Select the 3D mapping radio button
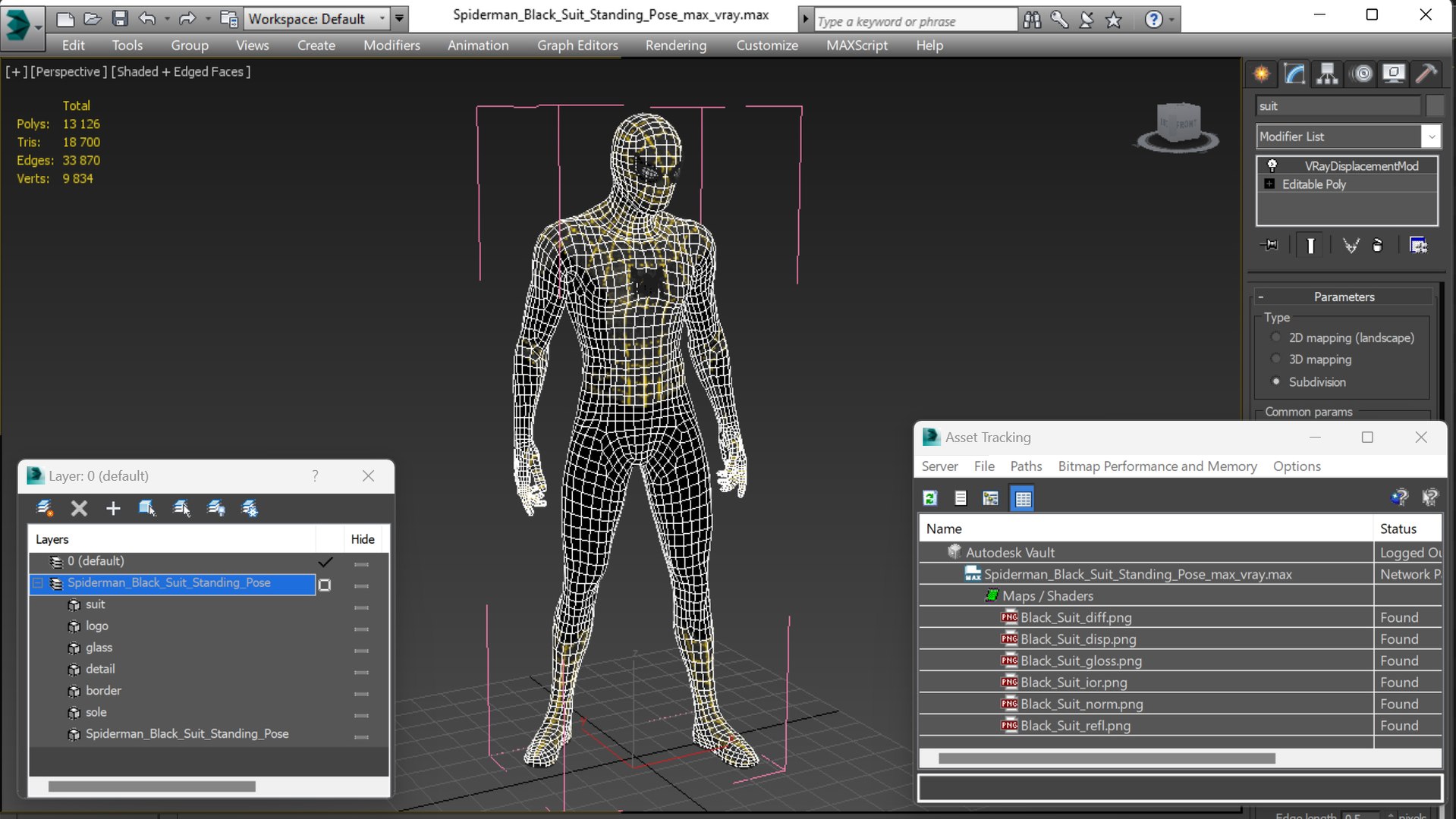1456x819 pixels. tap(1276, 359)
